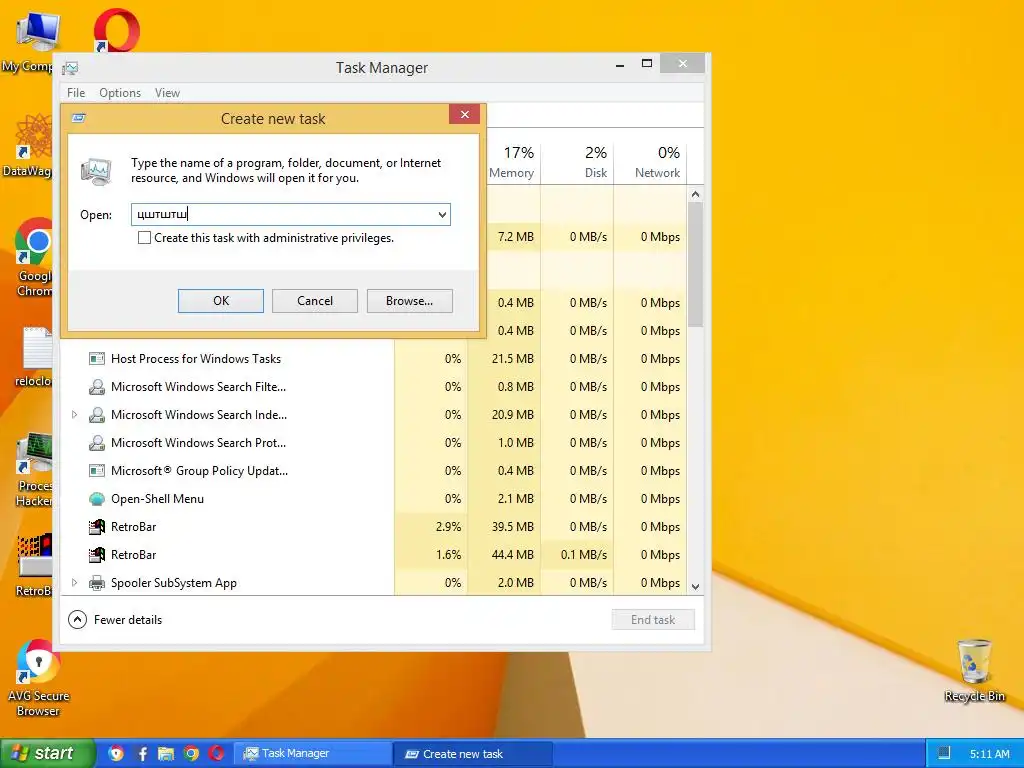Collapse to fewer details

click(x=77, y=620)
